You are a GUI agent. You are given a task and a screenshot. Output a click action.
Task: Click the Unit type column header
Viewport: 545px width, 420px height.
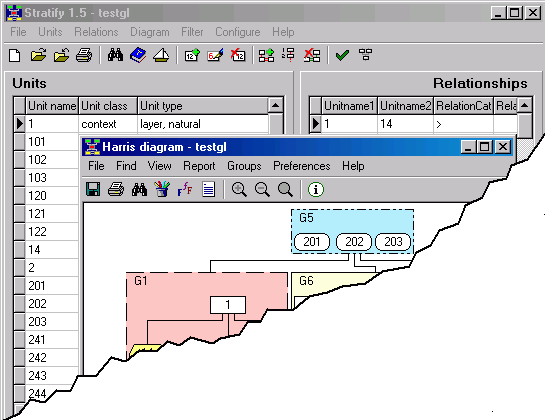pyautogui.click(x=203, y=106)
